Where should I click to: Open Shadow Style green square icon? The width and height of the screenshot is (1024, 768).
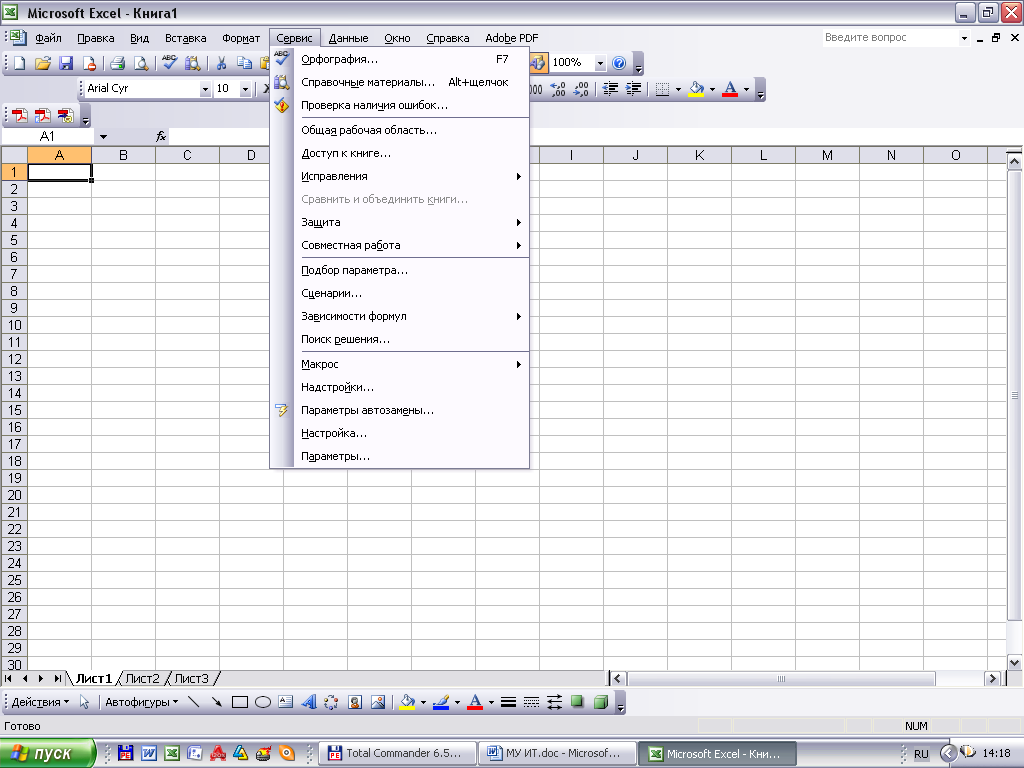tap(577, 702)
